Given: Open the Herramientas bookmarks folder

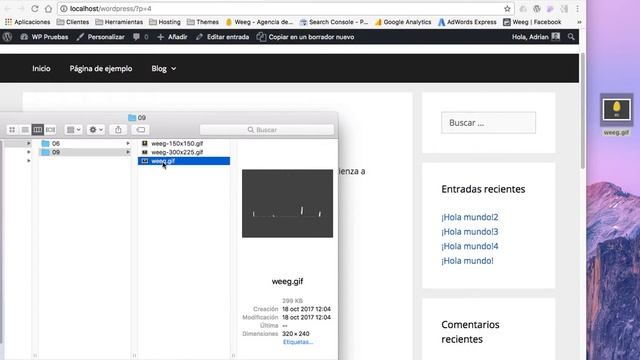Looking at the screenshot, I should point(119,22).
